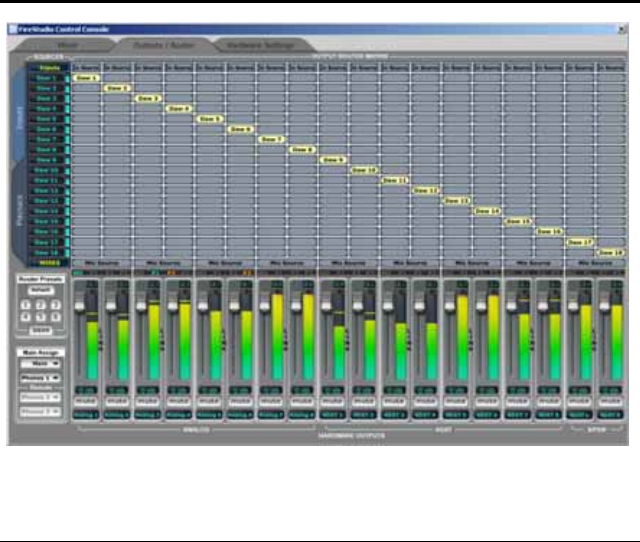The width and height of the screenshot is (640, 542).
Task: Expand the bottom Phones 2 remote dropdown
Action: pyautogui.click(x=41, y=411)
